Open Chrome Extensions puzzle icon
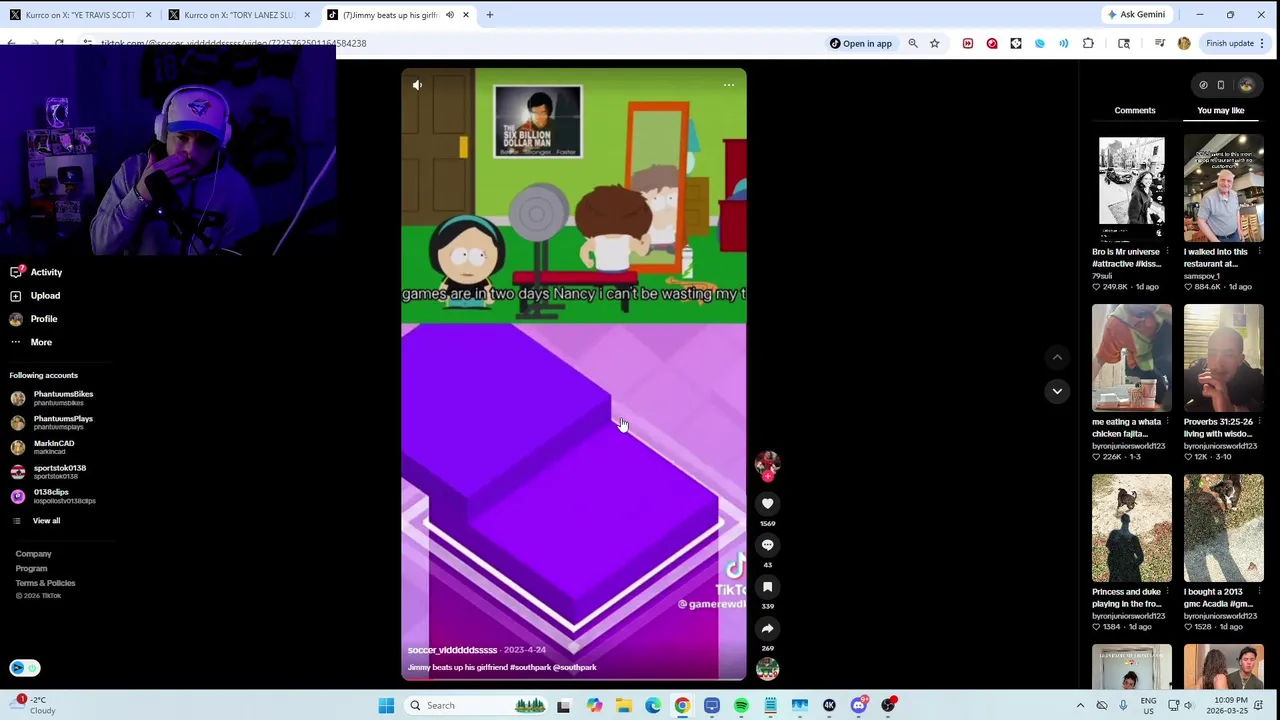The height and width of the screenshot is (720, 1280). [x=1088, y=43]
